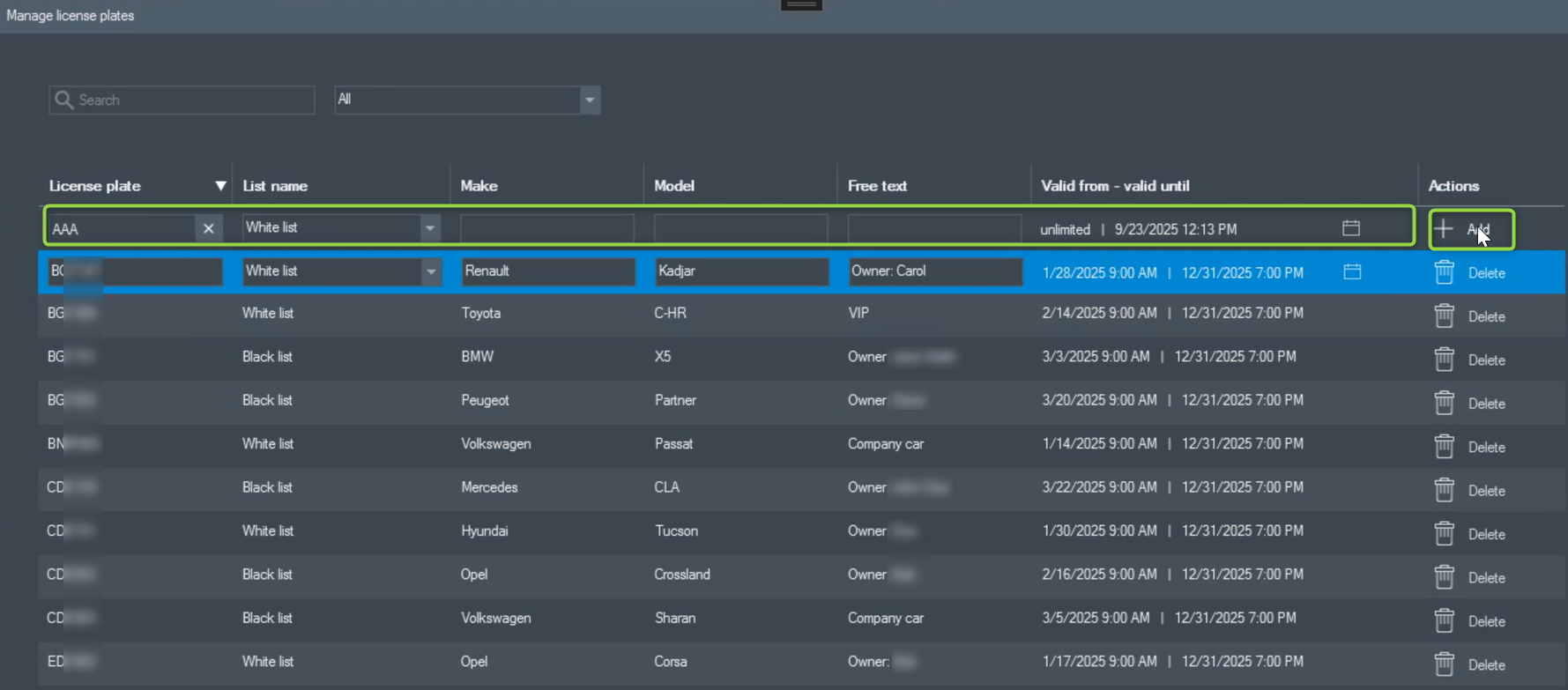Click trash icon for Mercedes CLA
The height and width of the screenshot is (690, 1568).
coord(1444,490)
